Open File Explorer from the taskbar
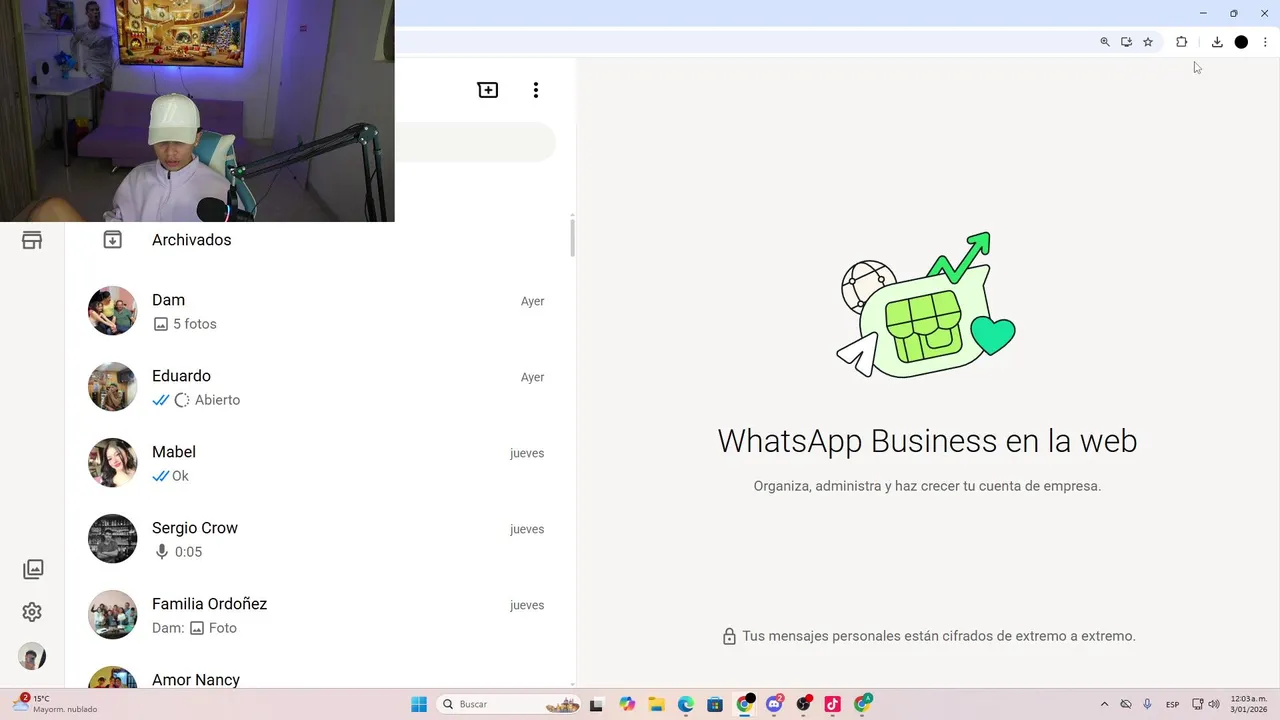The image size is (1280, 720). click(656, 704)
